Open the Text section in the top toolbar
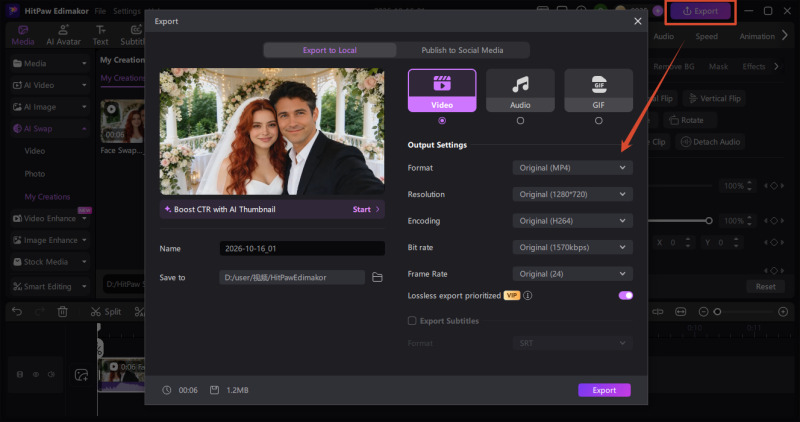 [x=101, y=36]
